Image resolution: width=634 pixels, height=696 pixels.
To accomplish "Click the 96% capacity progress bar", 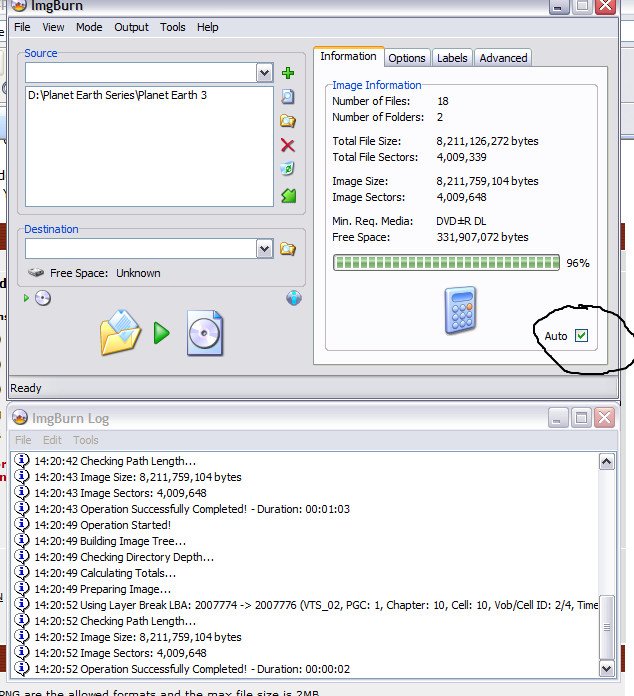I will 446,263.
